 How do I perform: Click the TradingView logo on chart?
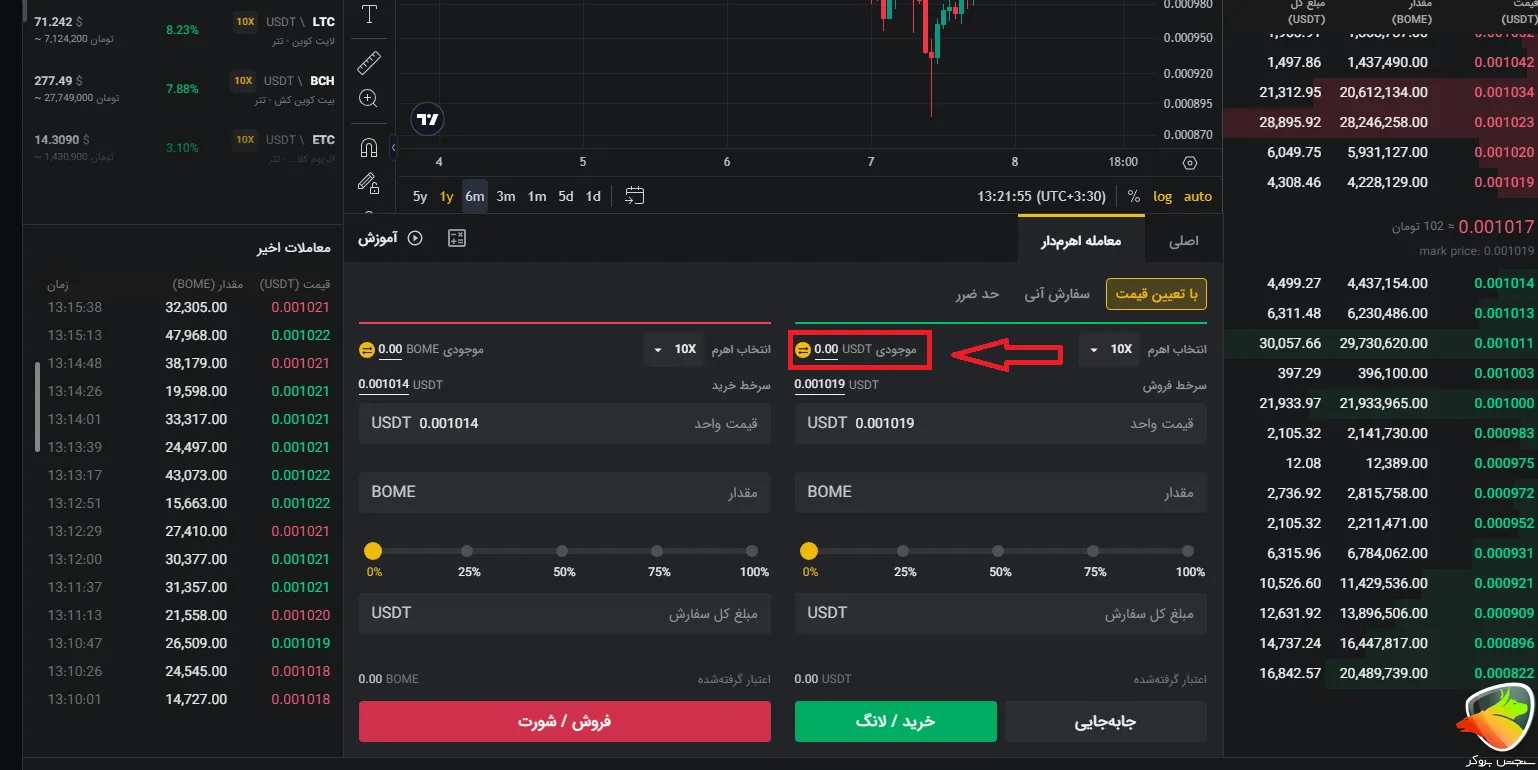click(x=427, y=120)
